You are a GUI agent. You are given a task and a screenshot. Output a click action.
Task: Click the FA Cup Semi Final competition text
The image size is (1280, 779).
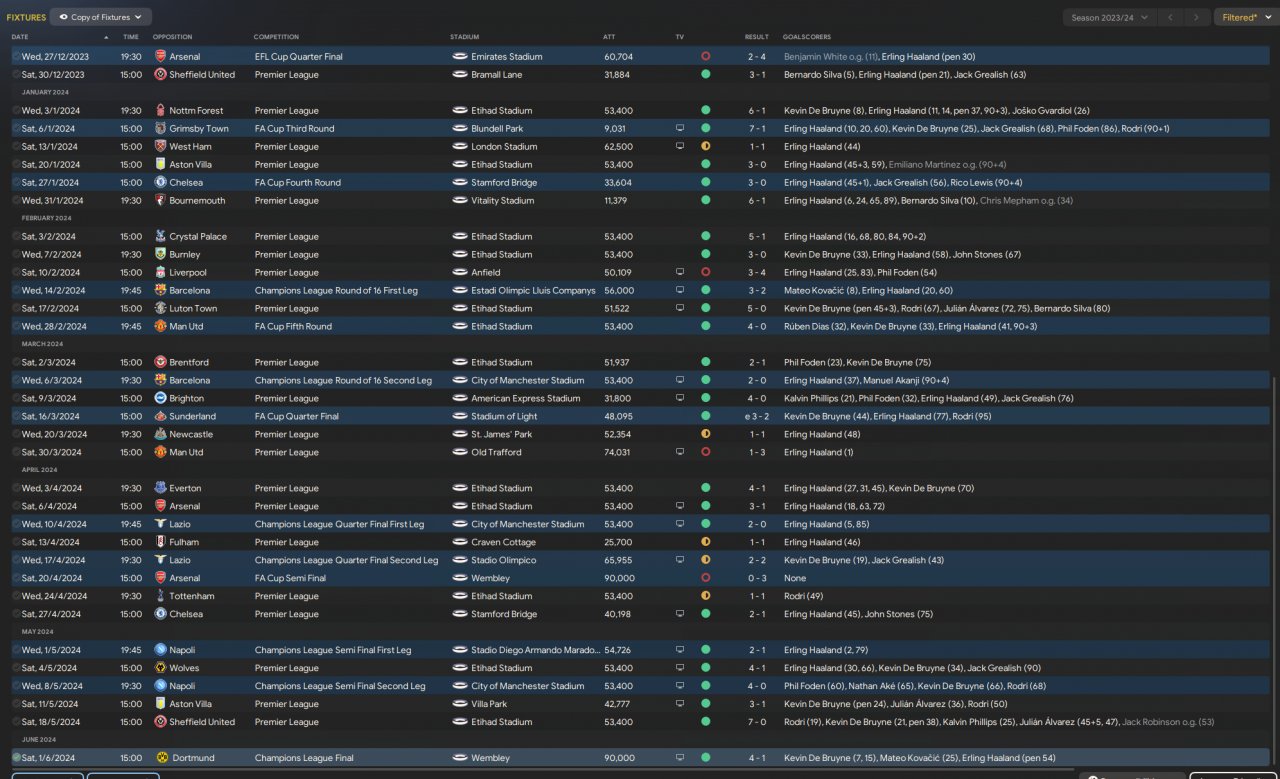tap(290, 579)
